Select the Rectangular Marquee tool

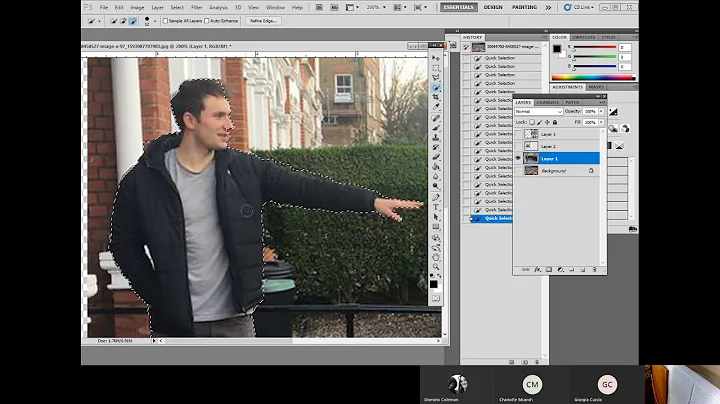point(436,68)
